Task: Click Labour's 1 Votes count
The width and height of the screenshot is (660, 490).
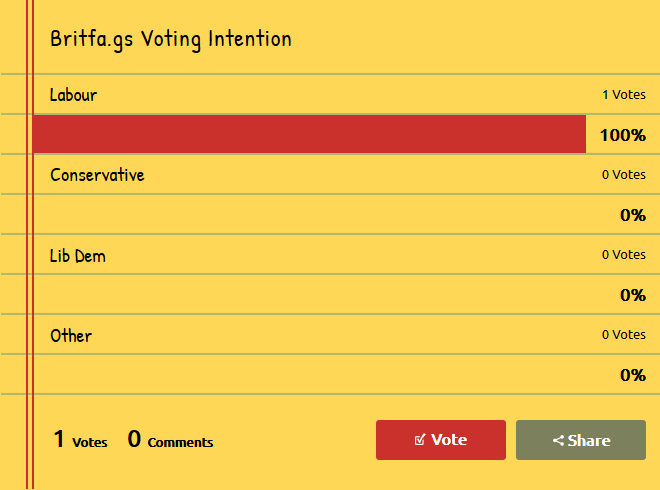Action: pos(624,95)
